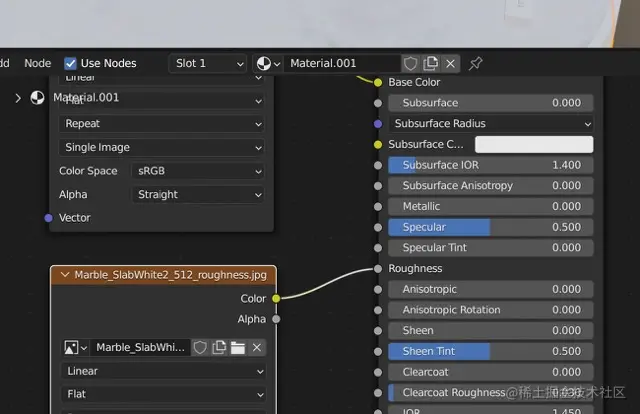Toggle fake user shield for Marble_SlabWhi image

200,348
